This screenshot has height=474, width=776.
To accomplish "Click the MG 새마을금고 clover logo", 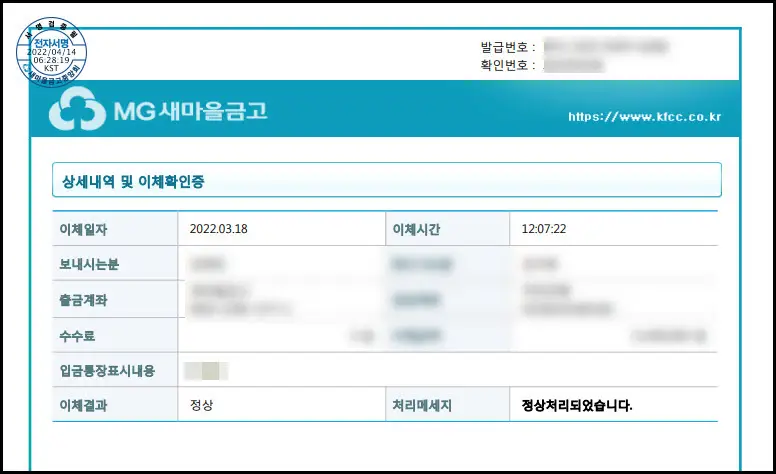I will 77,108.
